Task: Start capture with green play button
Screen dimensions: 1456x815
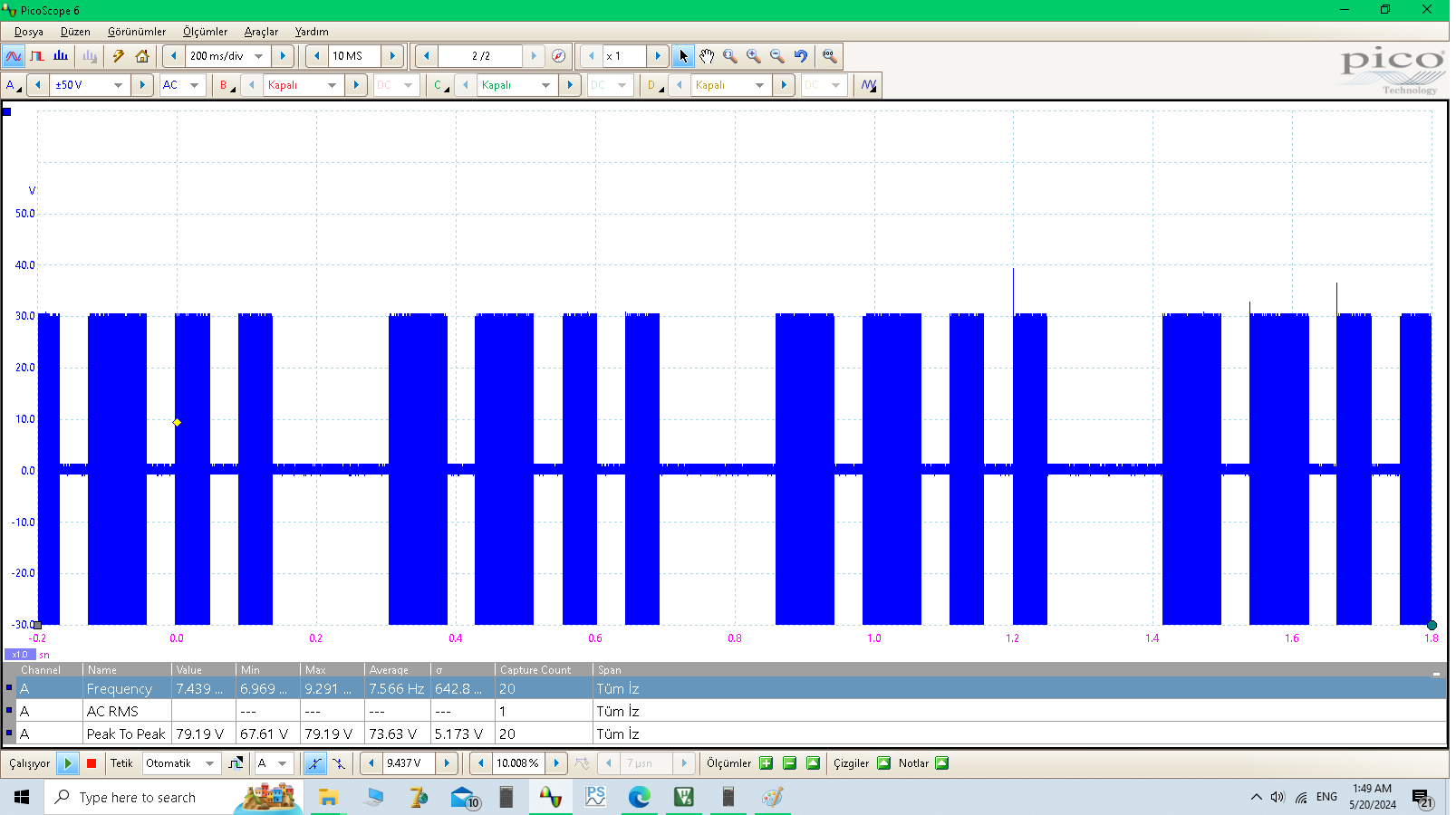Action: (68, 763)
